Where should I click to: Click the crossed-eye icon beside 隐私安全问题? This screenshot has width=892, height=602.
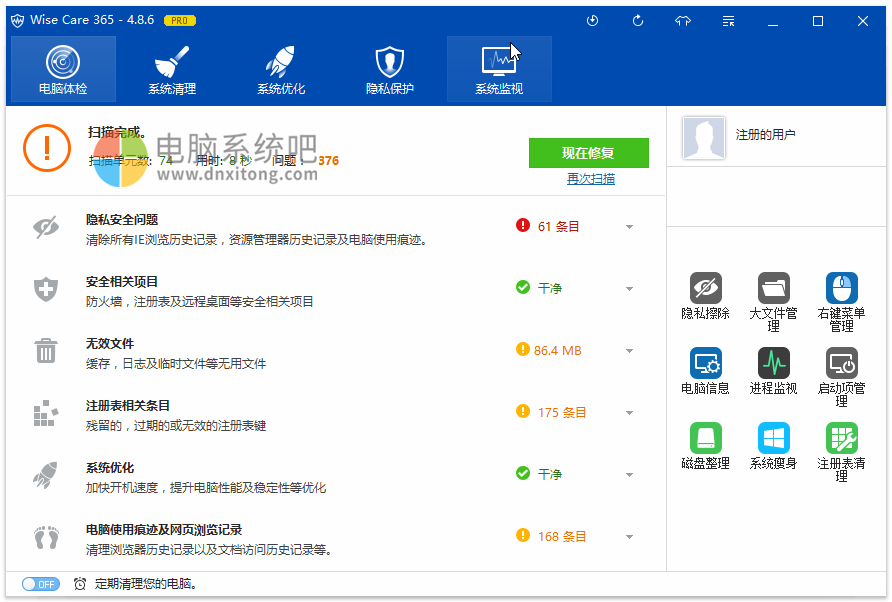pyautogui.click(x=46, y=227)
